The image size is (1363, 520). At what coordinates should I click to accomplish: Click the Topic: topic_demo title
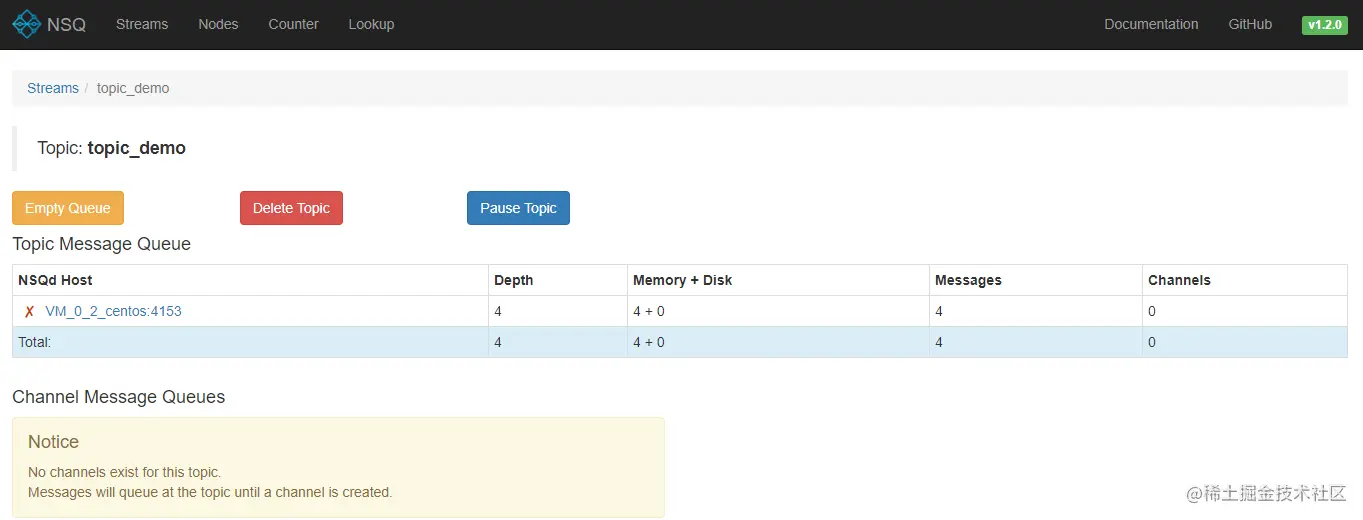click(x=111, y=148)
